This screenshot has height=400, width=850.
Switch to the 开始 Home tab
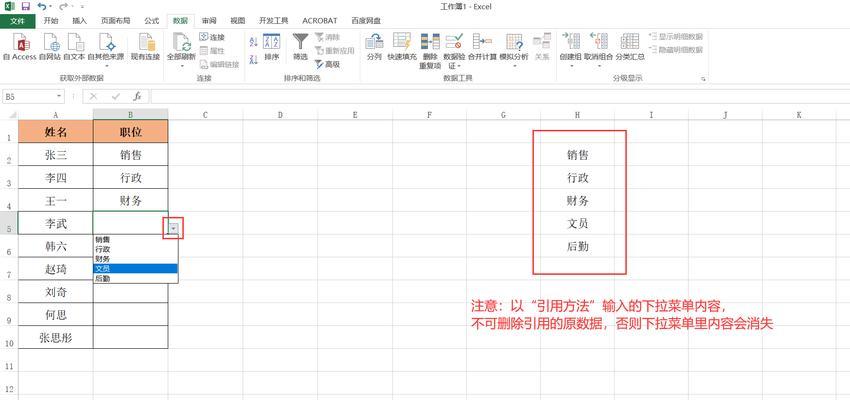[51, 21]
